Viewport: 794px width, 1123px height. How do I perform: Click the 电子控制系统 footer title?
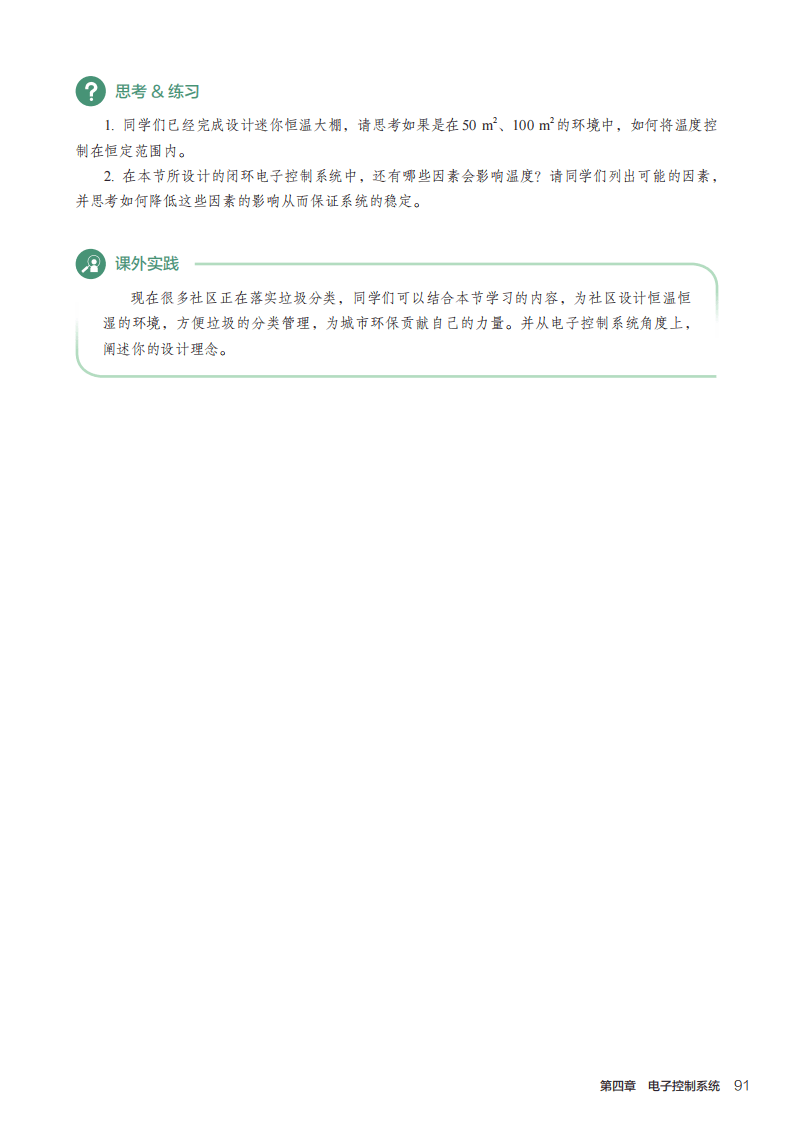(684, 1086)
